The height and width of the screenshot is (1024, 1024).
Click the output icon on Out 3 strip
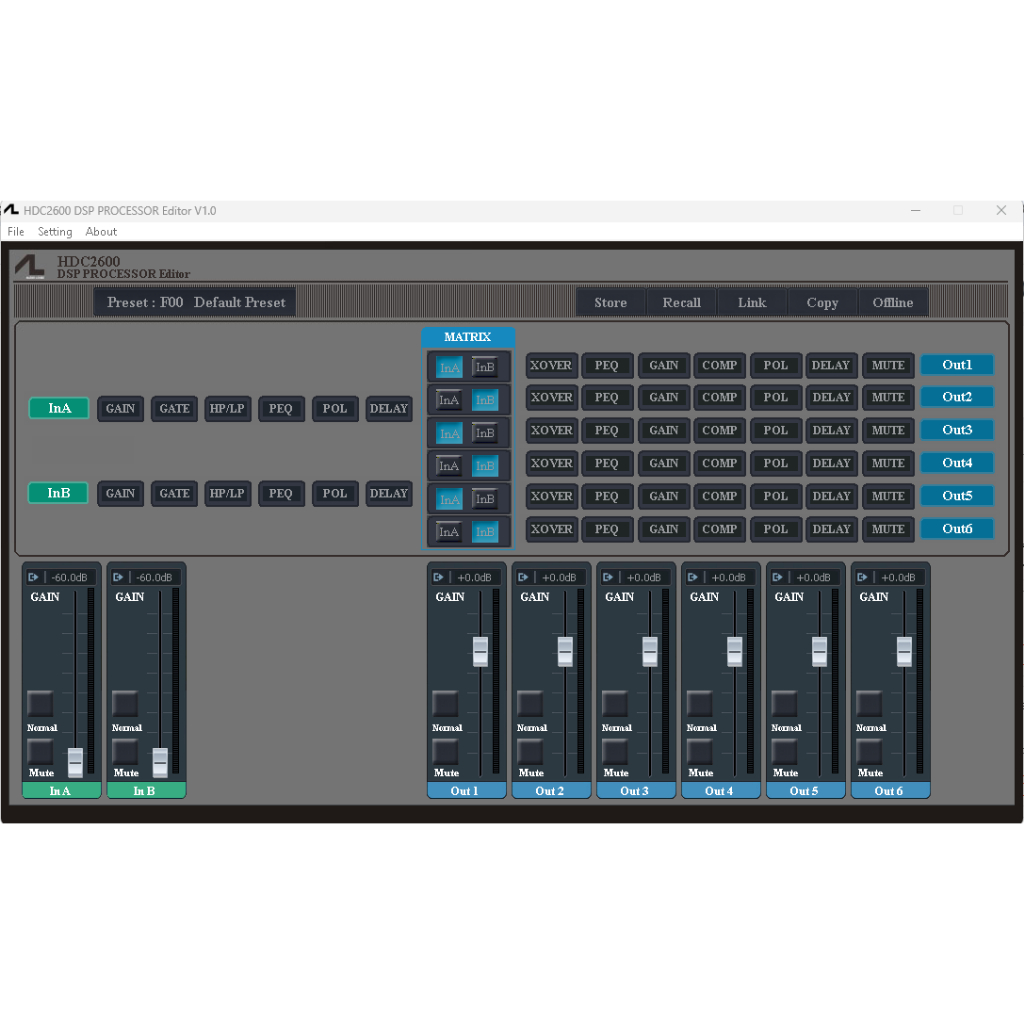click(x=608, y=577)
